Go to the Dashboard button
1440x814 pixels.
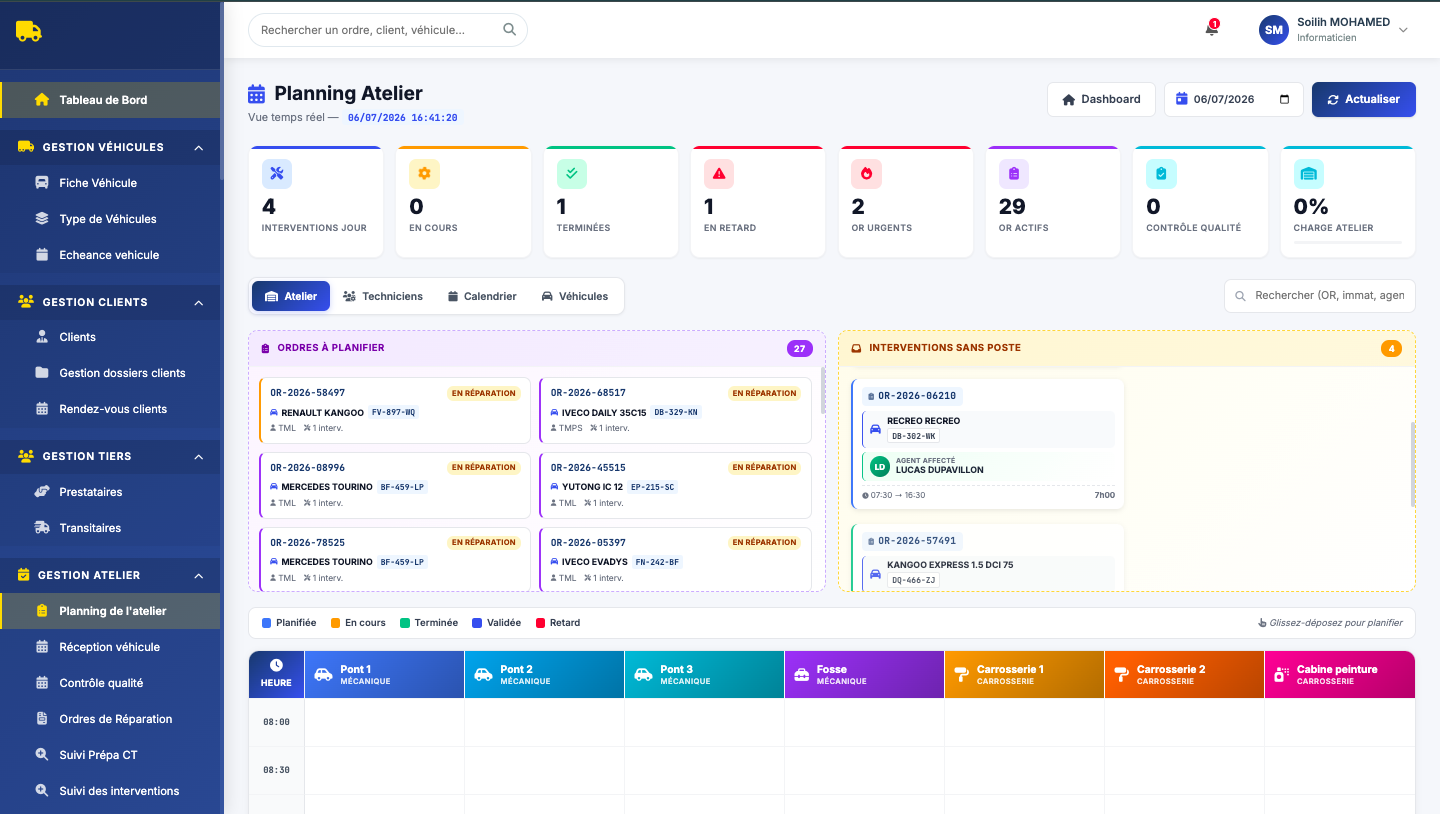tap(1101, 99)
